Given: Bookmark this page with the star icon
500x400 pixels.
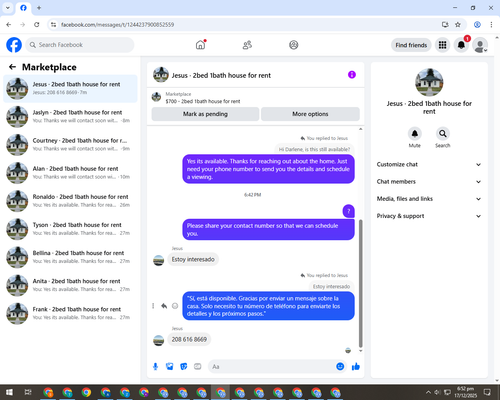Looking at the screenshot, I should tap(458, 24).
